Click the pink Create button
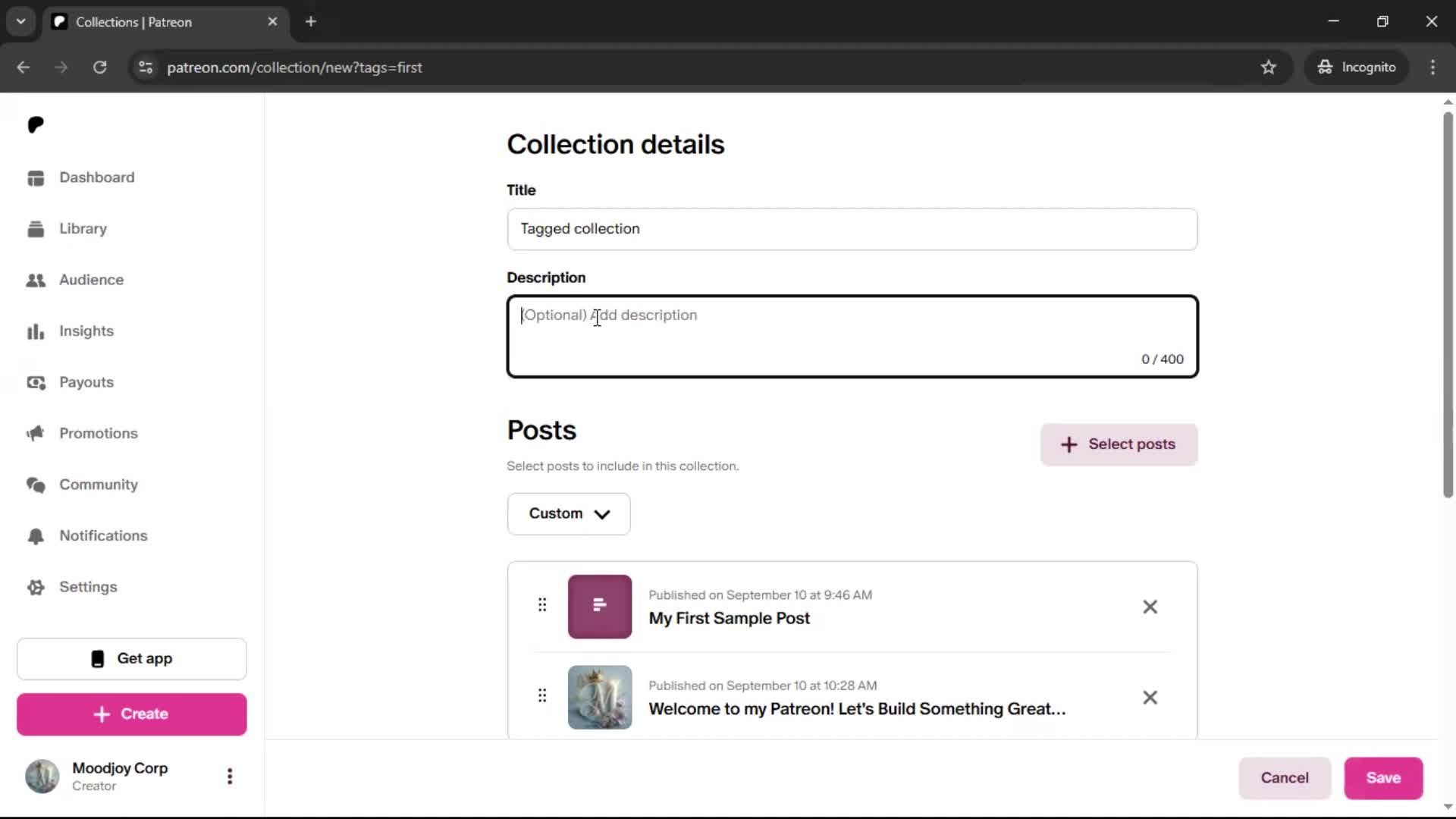The image size is (1456, 819). 132,714
